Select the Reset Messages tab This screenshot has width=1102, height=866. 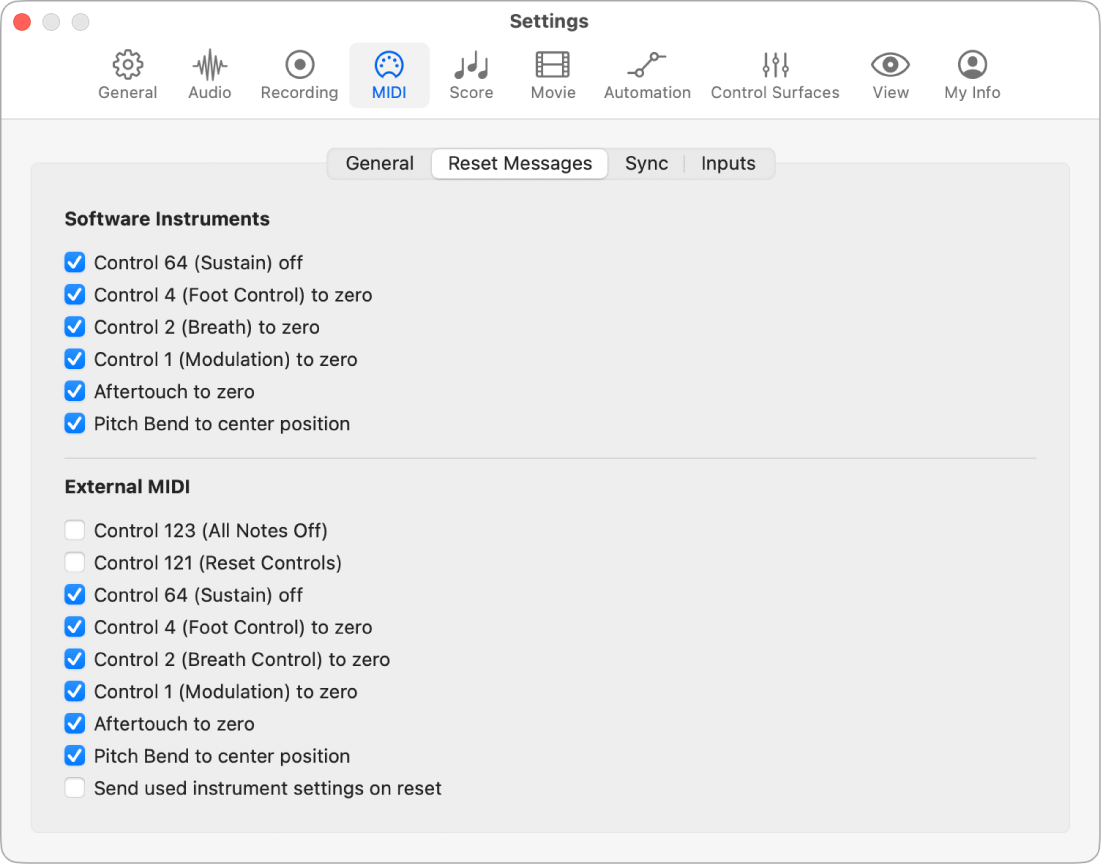pos(519,163)
